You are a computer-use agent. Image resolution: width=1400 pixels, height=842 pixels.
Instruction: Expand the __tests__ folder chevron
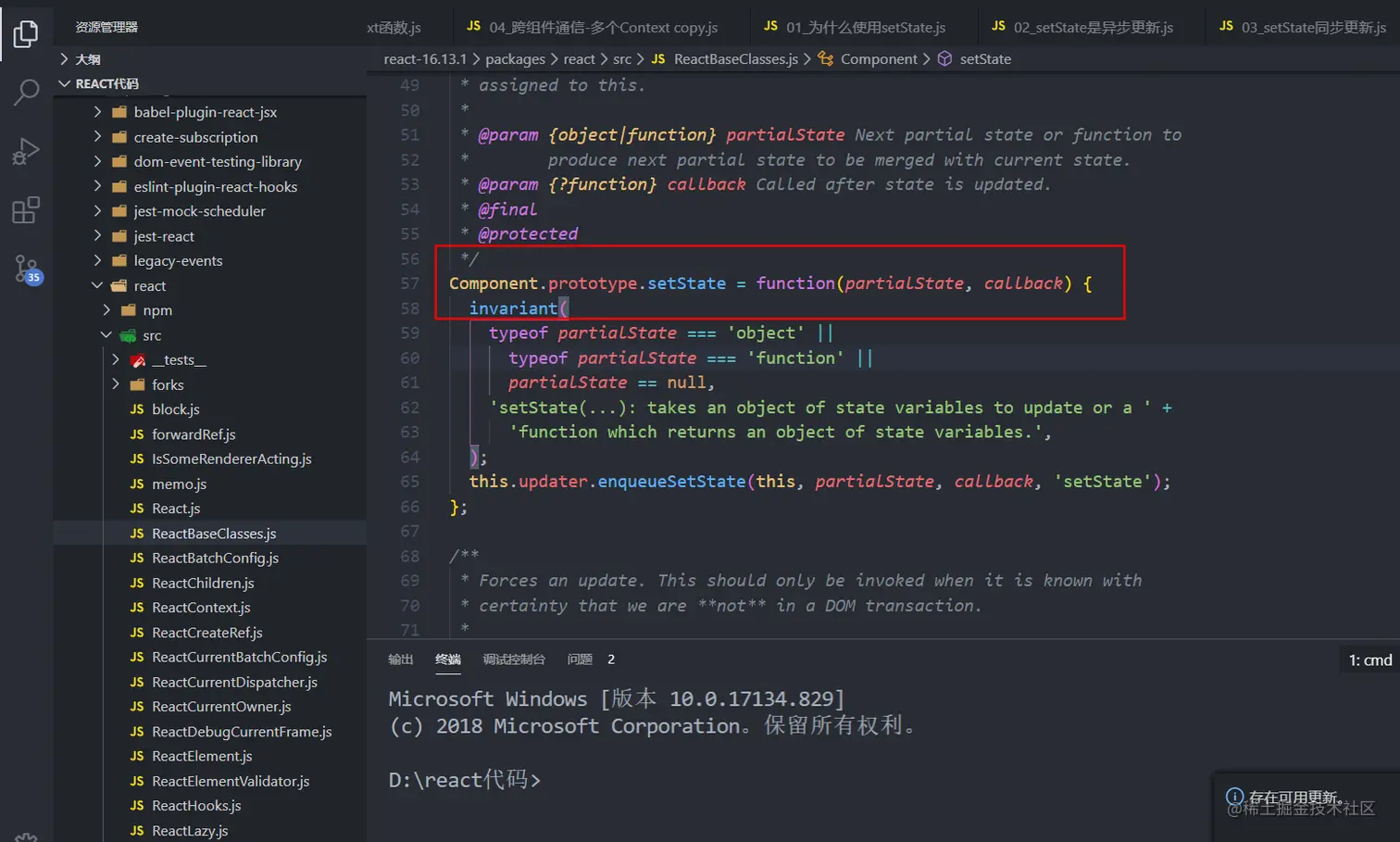coord(116,359)
